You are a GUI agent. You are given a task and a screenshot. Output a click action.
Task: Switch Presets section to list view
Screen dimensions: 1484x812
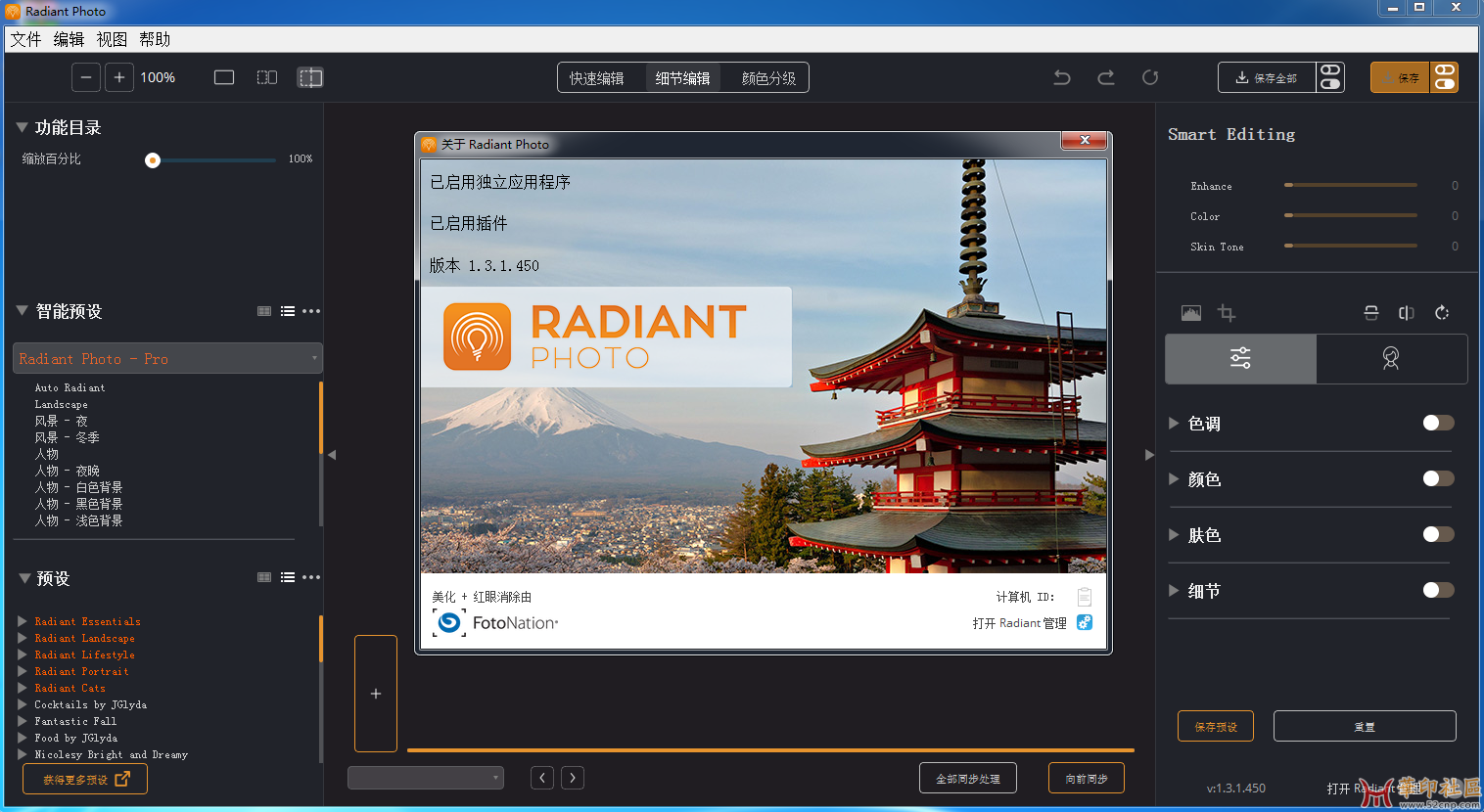tap(288, 577)
